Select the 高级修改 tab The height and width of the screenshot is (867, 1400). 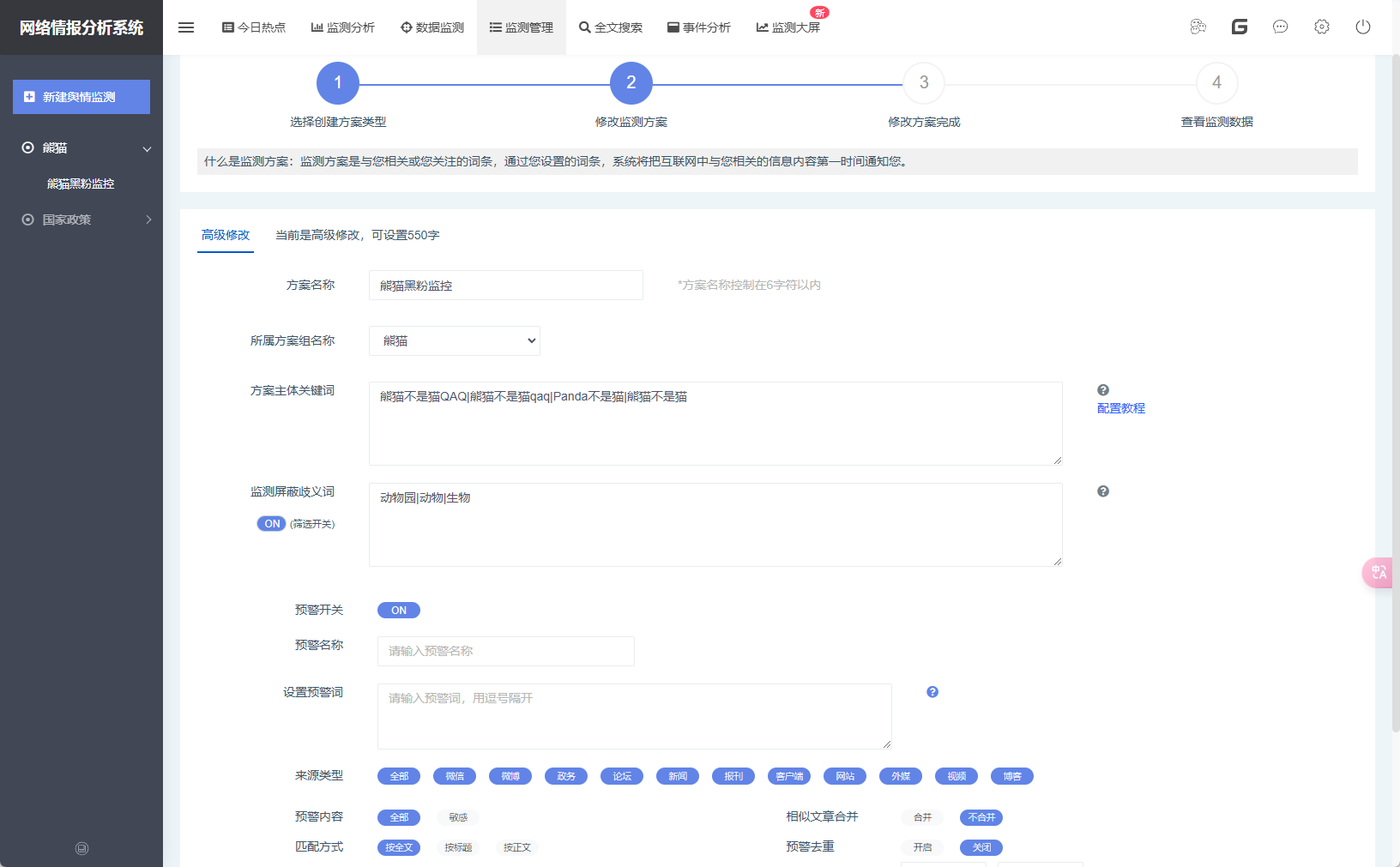[x=226, y=235]
